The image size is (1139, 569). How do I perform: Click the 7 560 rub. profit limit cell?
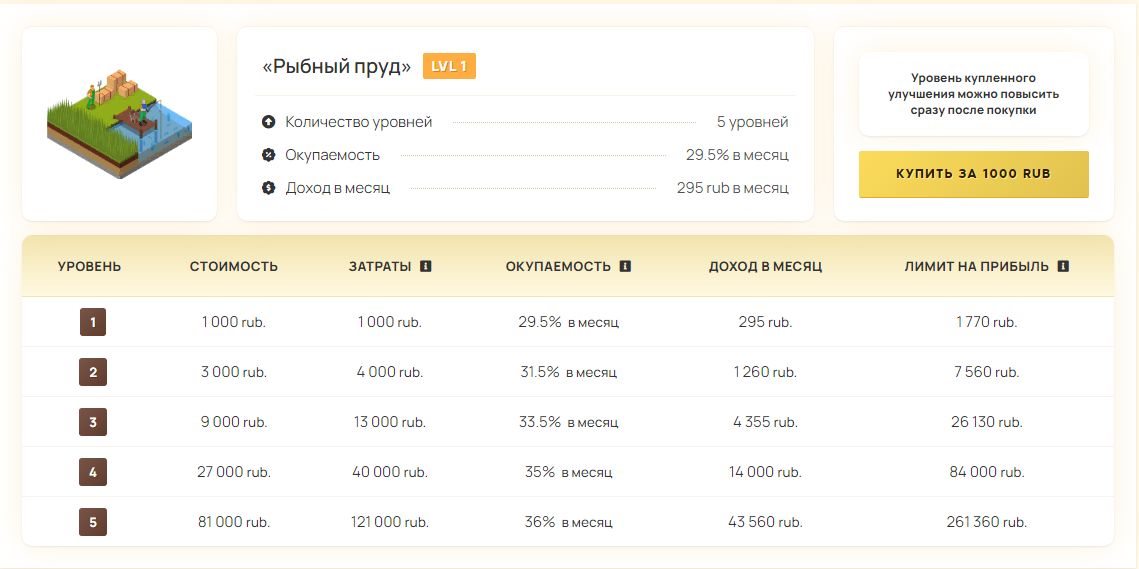coord(986,373)
